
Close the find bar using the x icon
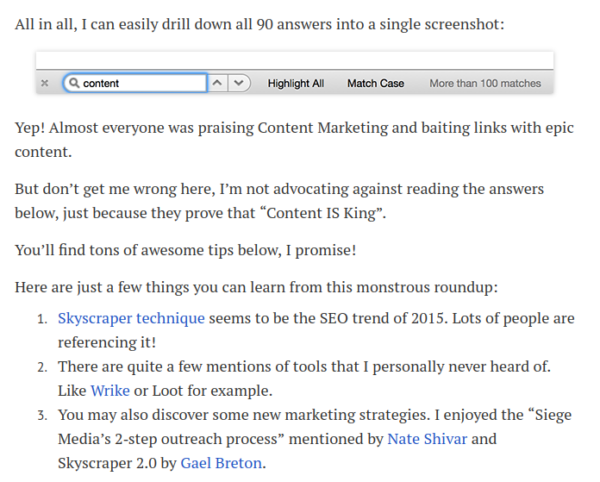[x=45, y=83]
